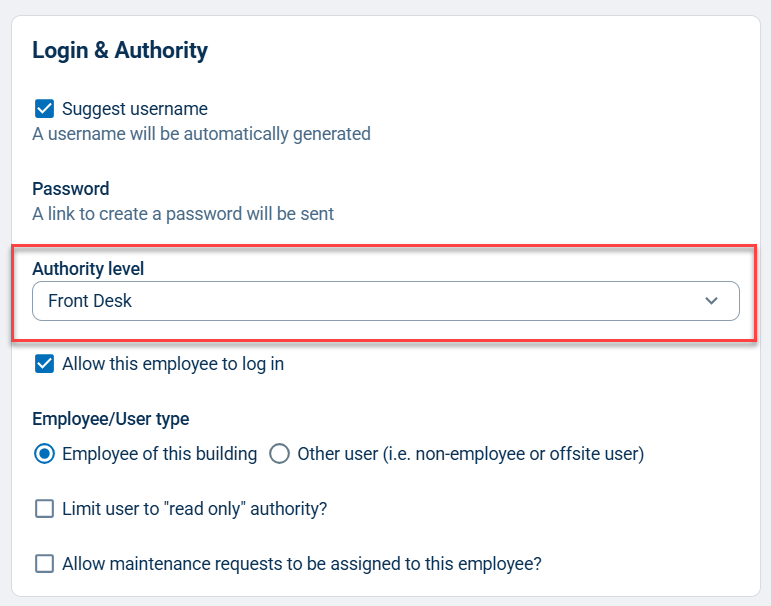This screenshot has height=606, width=771.
Task: Check Allow maintenance requests assignment checkbox
Action: (x=44, y=564)
